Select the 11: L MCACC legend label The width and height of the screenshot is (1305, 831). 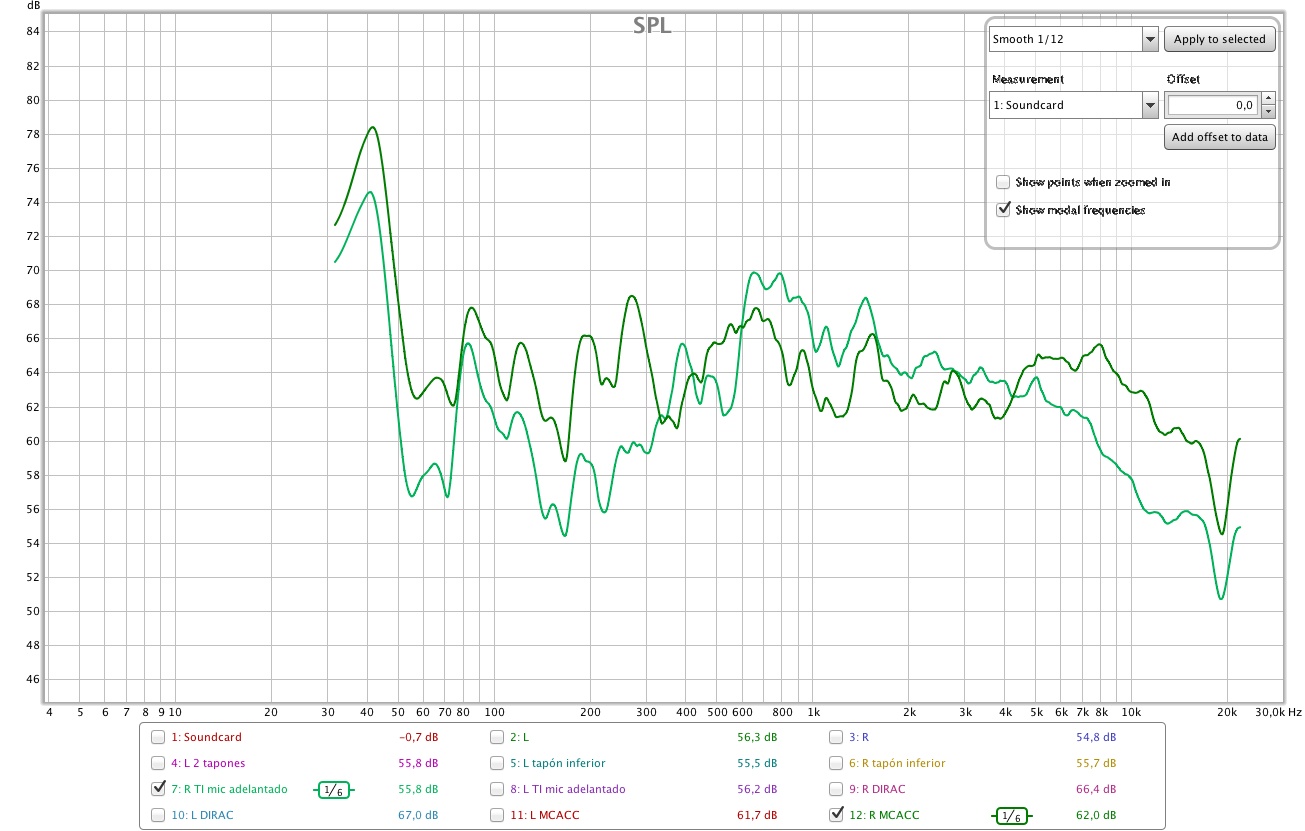[x=544, y=815]
